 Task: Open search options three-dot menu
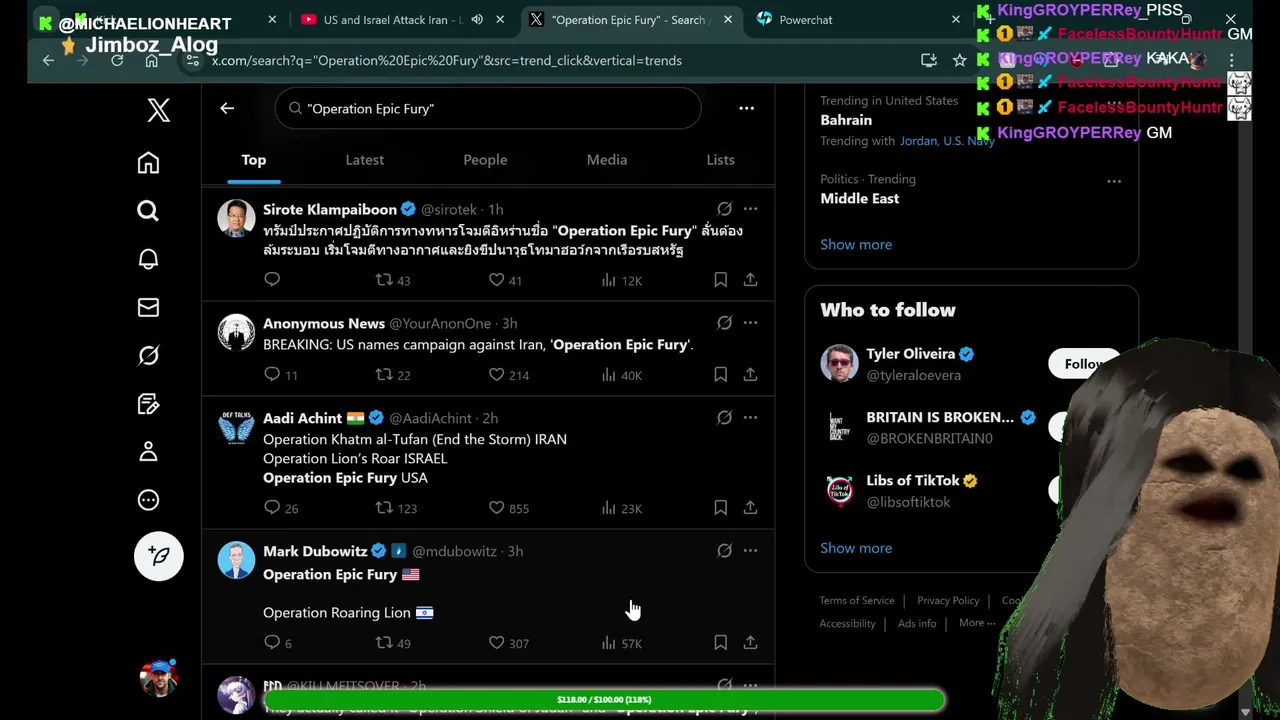tap(746, 108)
